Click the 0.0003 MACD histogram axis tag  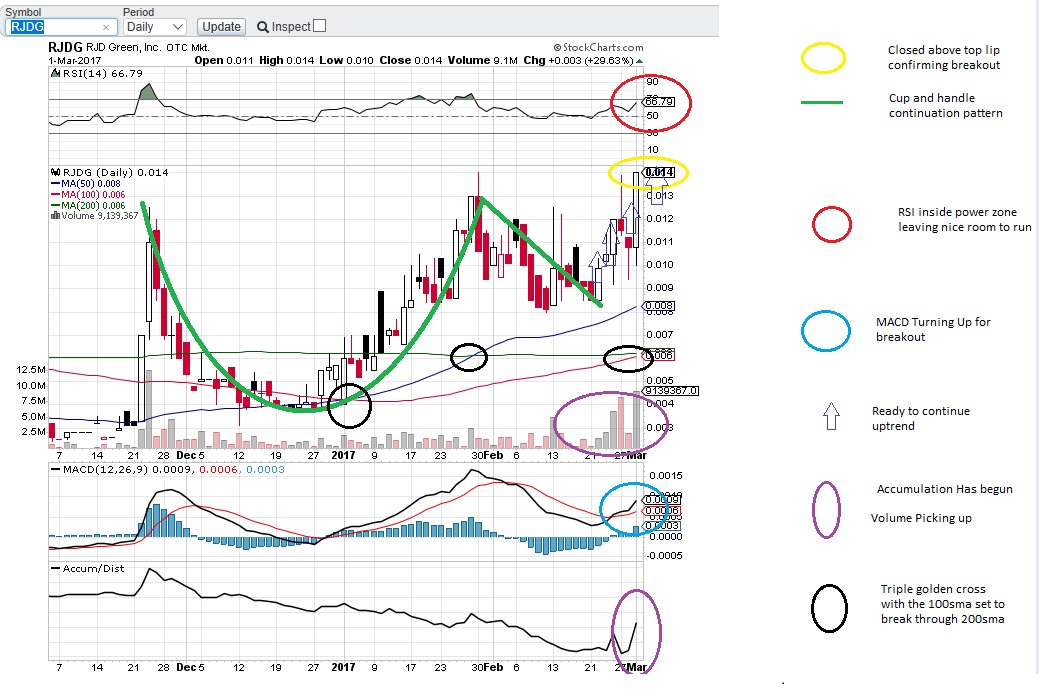point(662,525)
